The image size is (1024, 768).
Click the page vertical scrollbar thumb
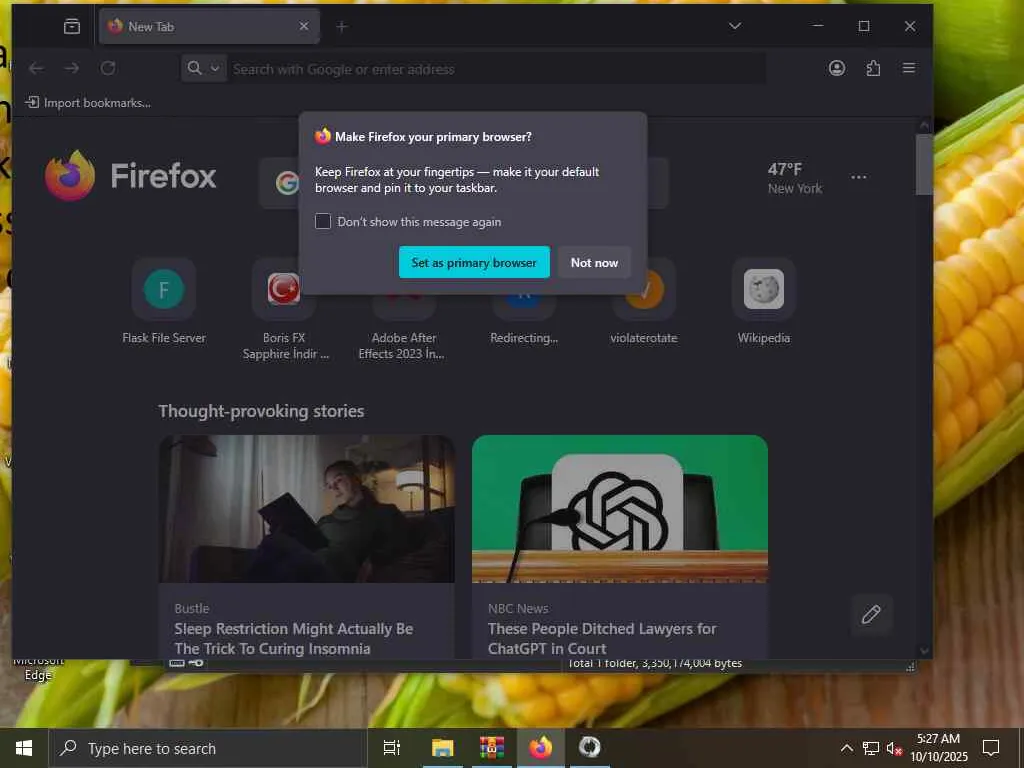[x=923, y=165]
